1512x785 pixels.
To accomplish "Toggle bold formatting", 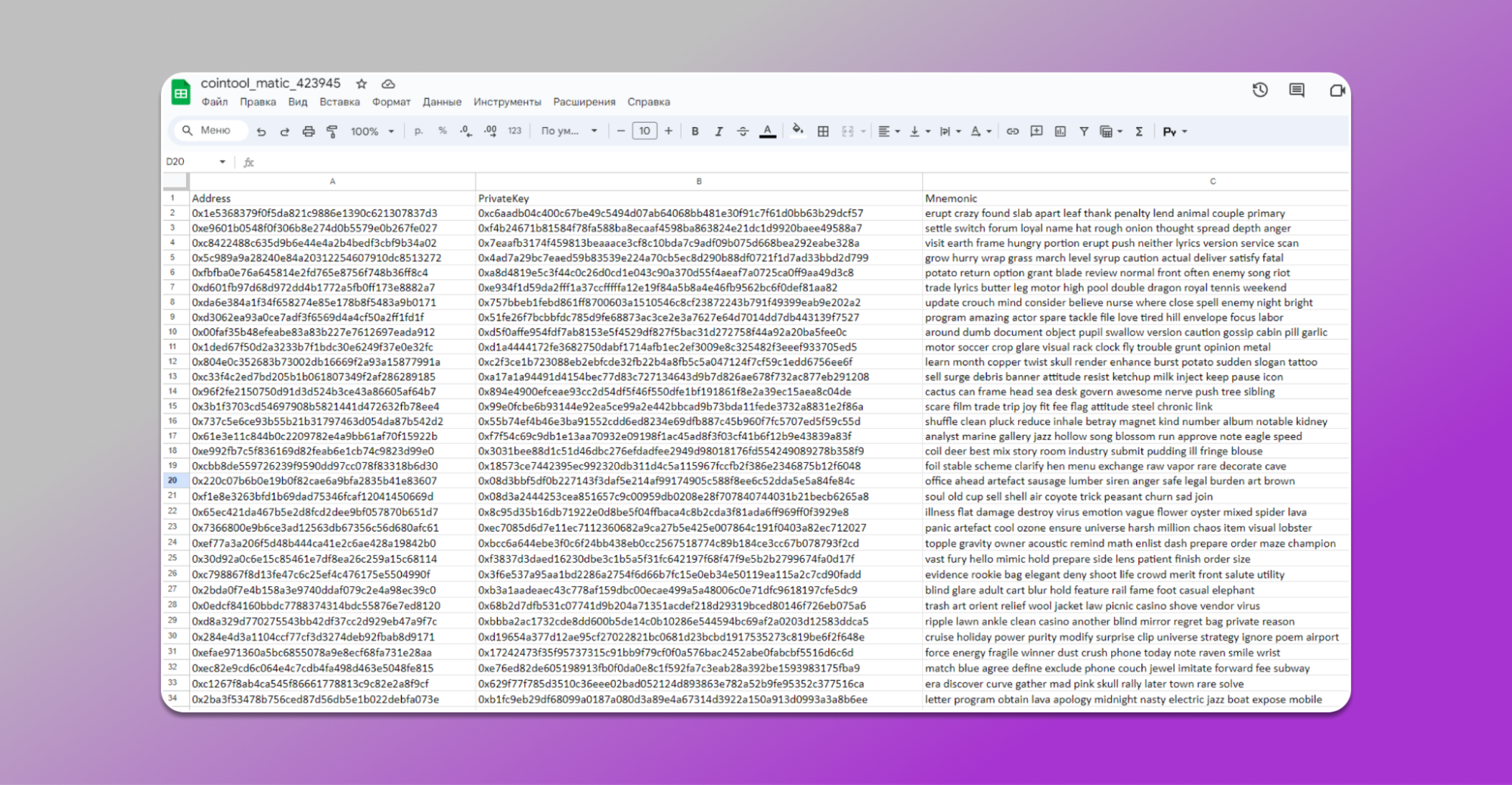I will coord(695,132).
